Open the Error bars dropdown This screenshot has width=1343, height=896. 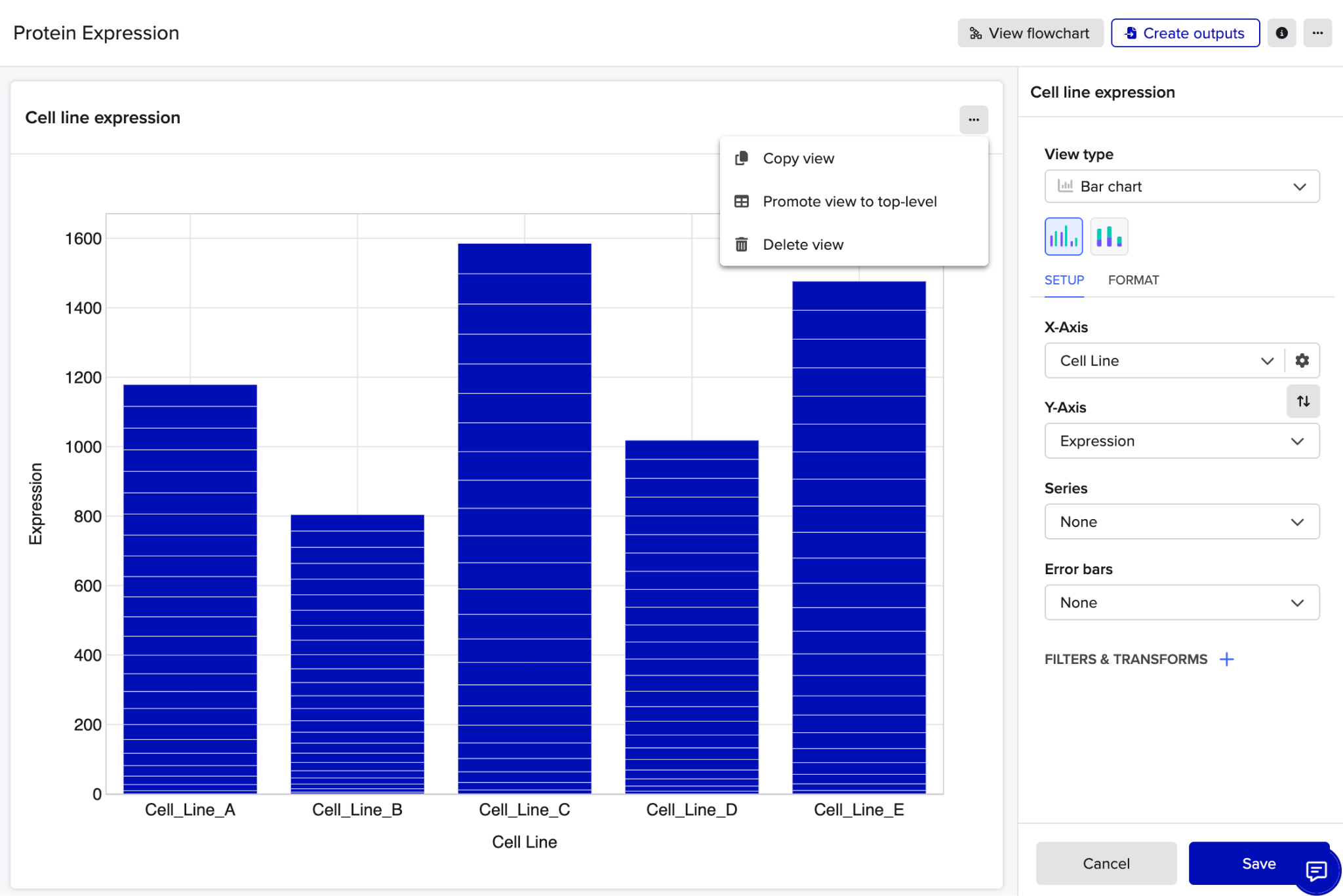click(1182, 602)
